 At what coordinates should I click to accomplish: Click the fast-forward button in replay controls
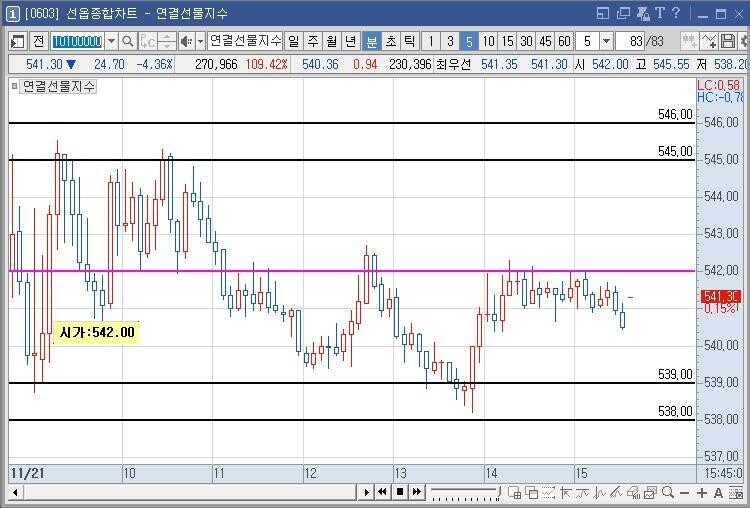416,492
